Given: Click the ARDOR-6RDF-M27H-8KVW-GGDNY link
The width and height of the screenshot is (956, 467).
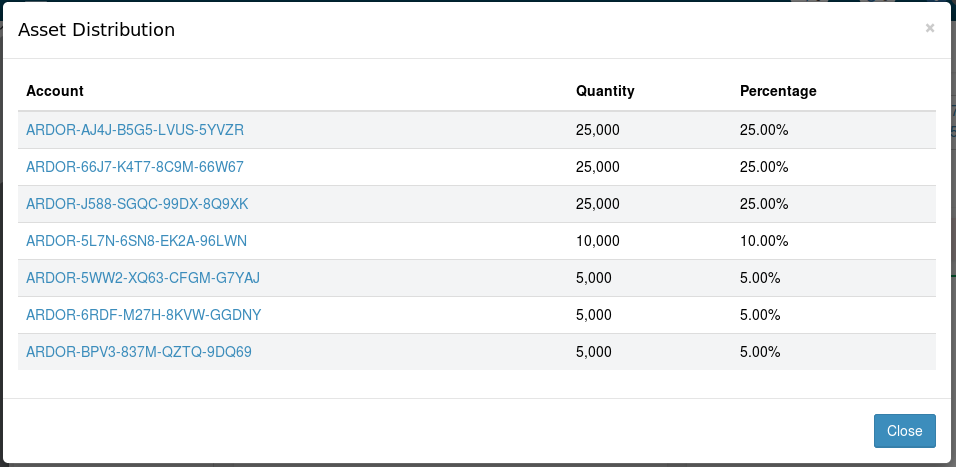Looking at the screenshot, I should coord(143,315).
